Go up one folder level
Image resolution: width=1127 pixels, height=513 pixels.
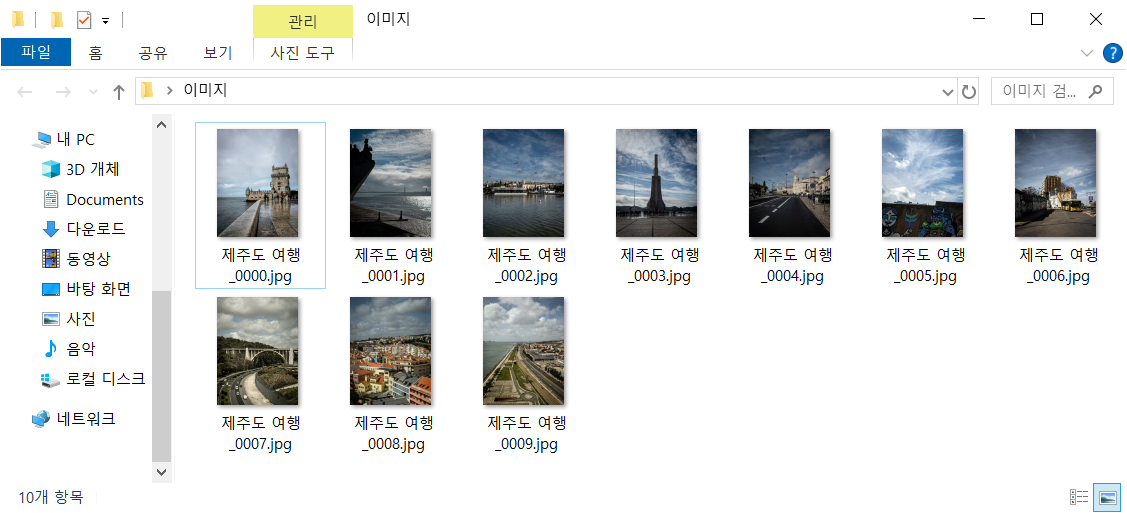click(x=119, y=91)
